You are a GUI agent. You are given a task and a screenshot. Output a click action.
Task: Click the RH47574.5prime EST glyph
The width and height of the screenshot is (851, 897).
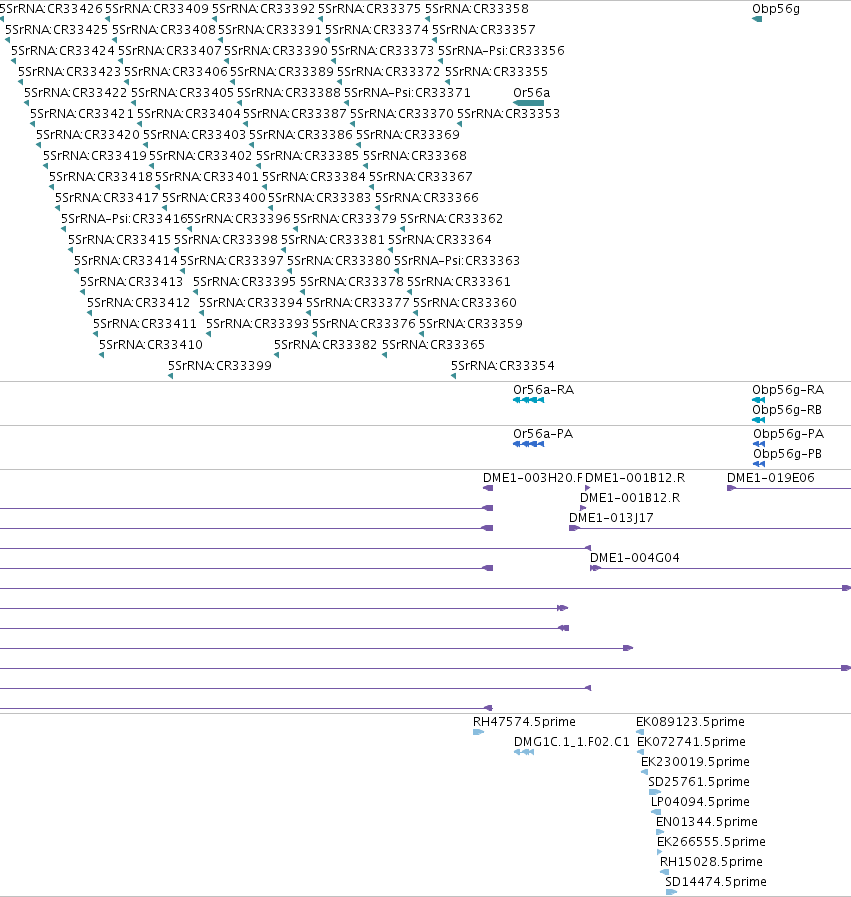479,732
